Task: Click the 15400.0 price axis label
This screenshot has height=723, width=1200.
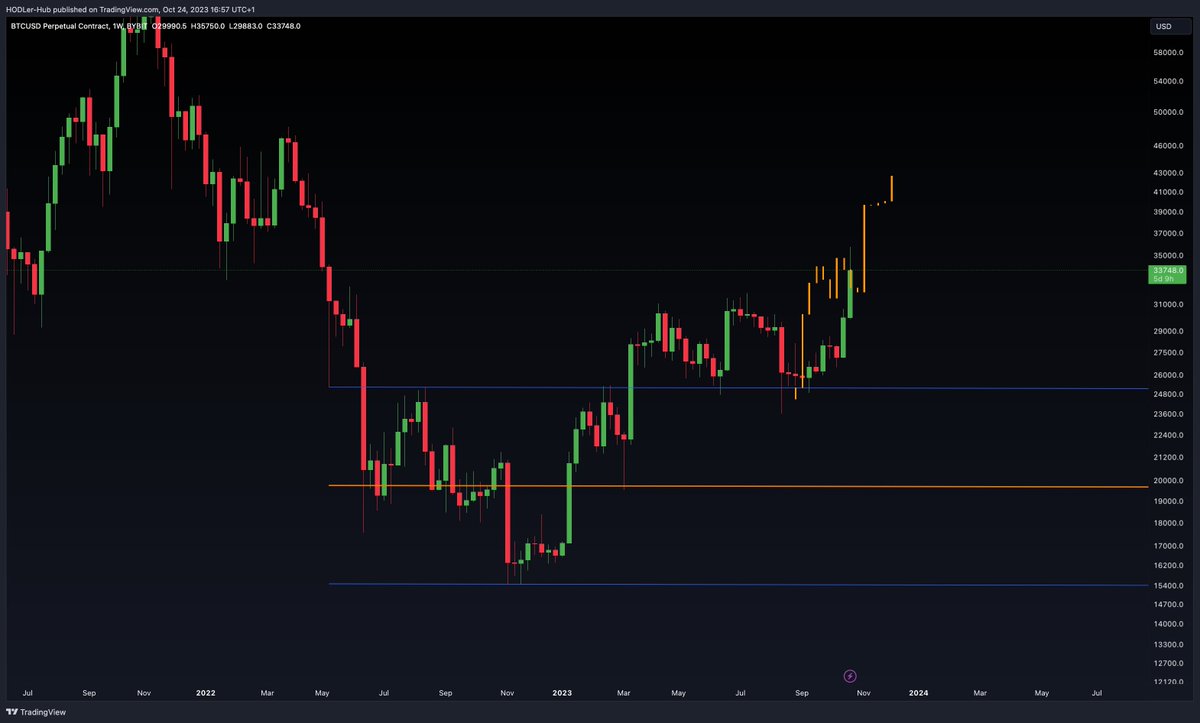Action: tap(1168, 585)
